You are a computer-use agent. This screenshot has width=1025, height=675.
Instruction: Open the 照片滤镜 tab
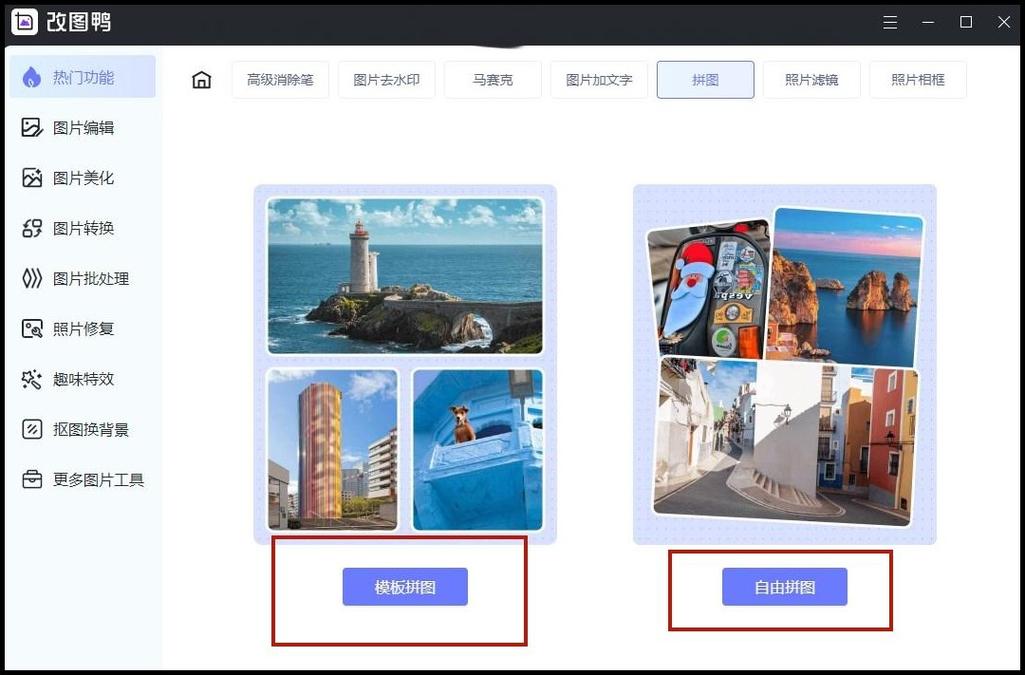tap(812, 79)
